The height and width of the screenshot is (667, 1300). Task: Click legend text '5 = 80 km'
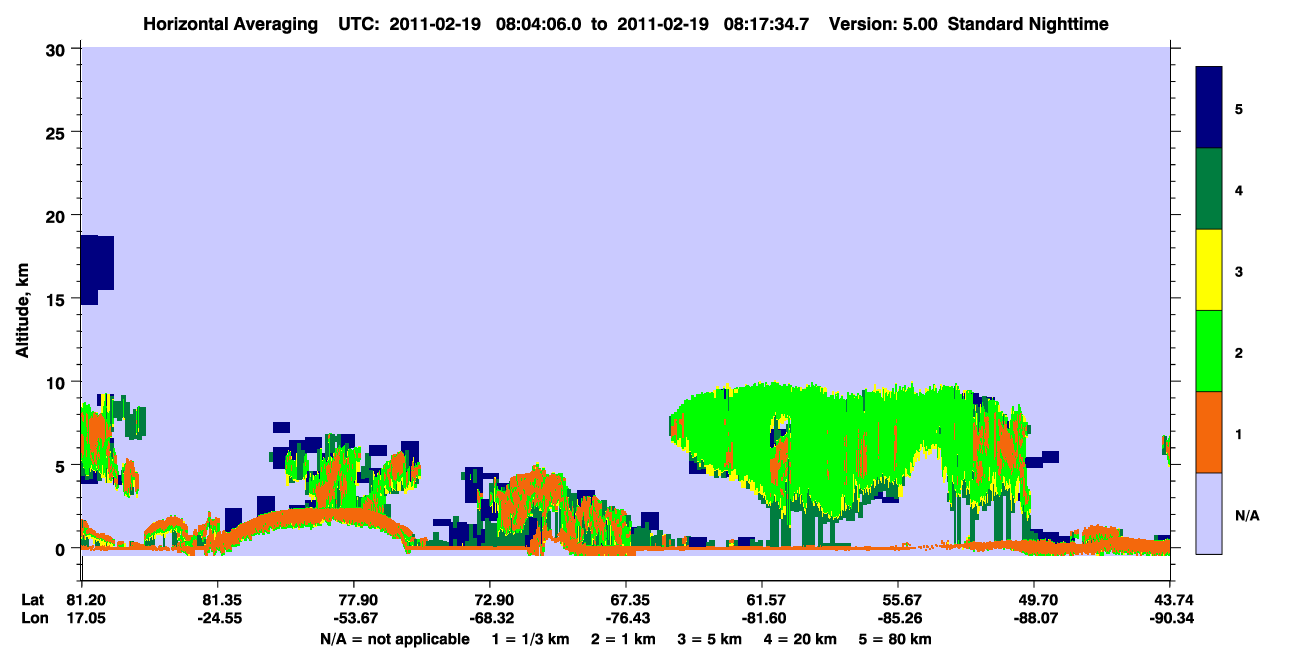pos(896,639)
